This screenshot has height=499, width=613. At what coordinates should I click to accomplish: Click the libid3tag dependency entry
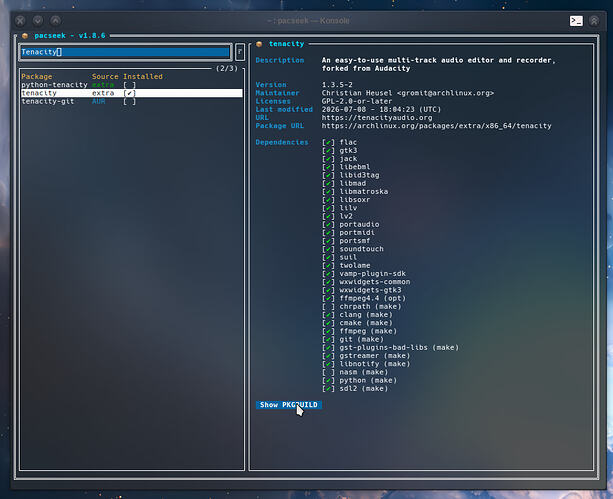pos(359,175)
